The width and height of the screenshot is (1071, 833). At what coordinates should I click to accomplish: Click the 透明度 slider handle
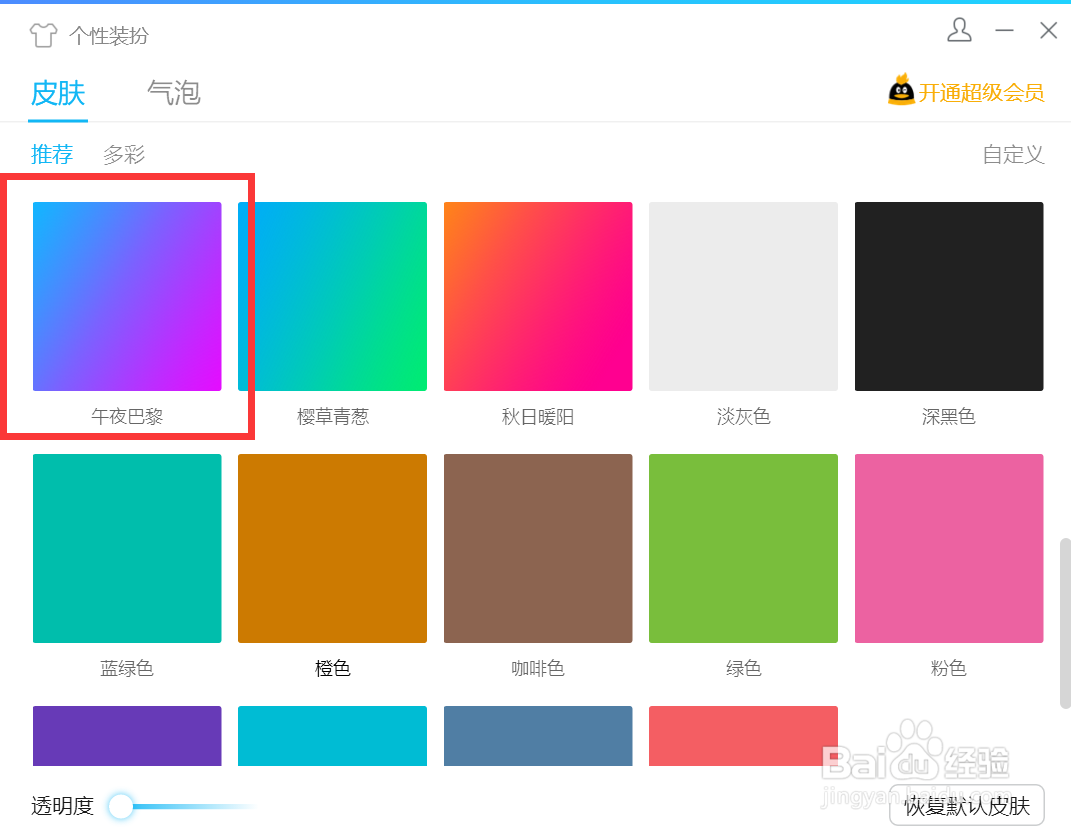(121, 806)
